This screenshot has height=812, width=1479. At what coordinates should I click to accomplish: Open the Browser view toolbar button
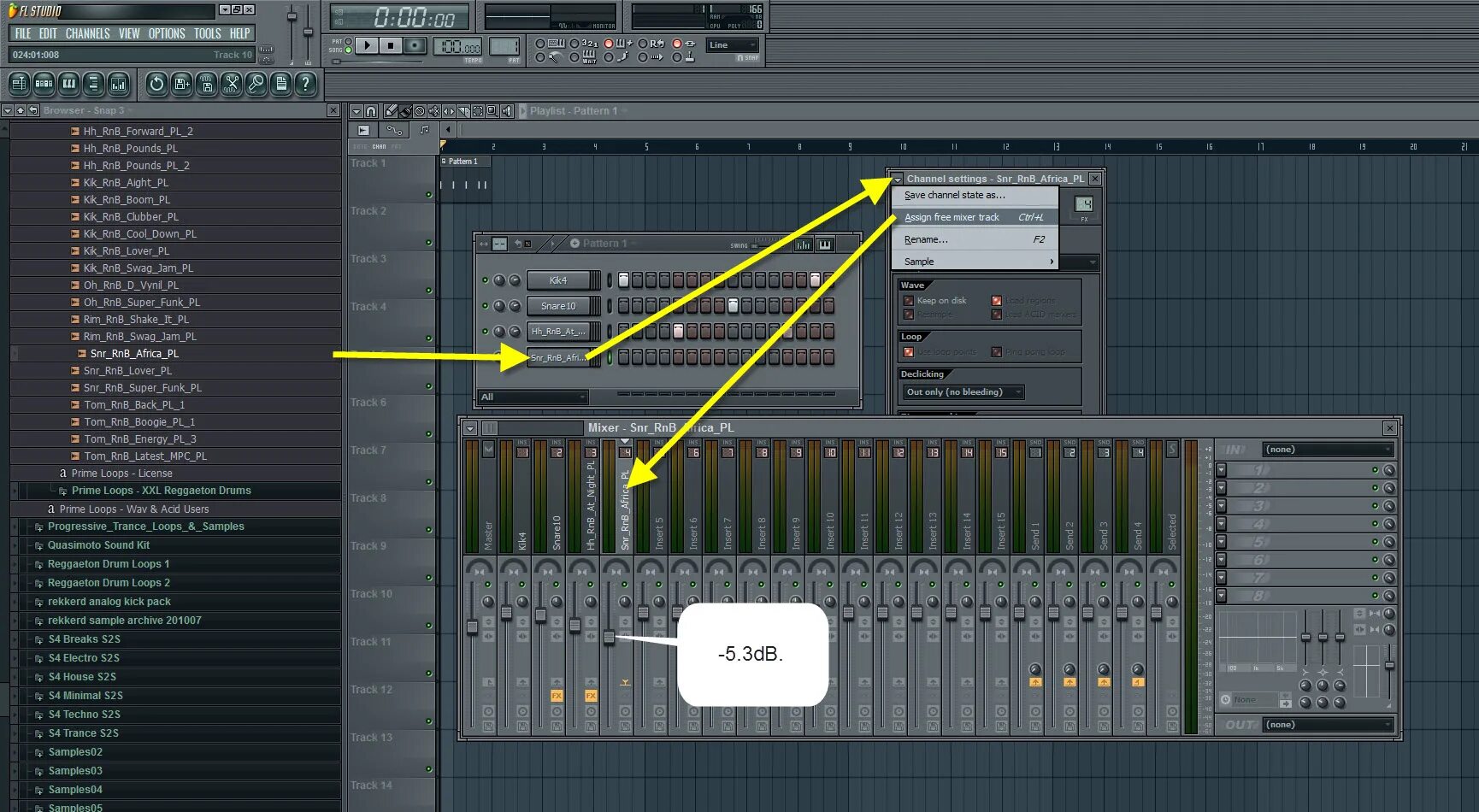coord(94,84)
